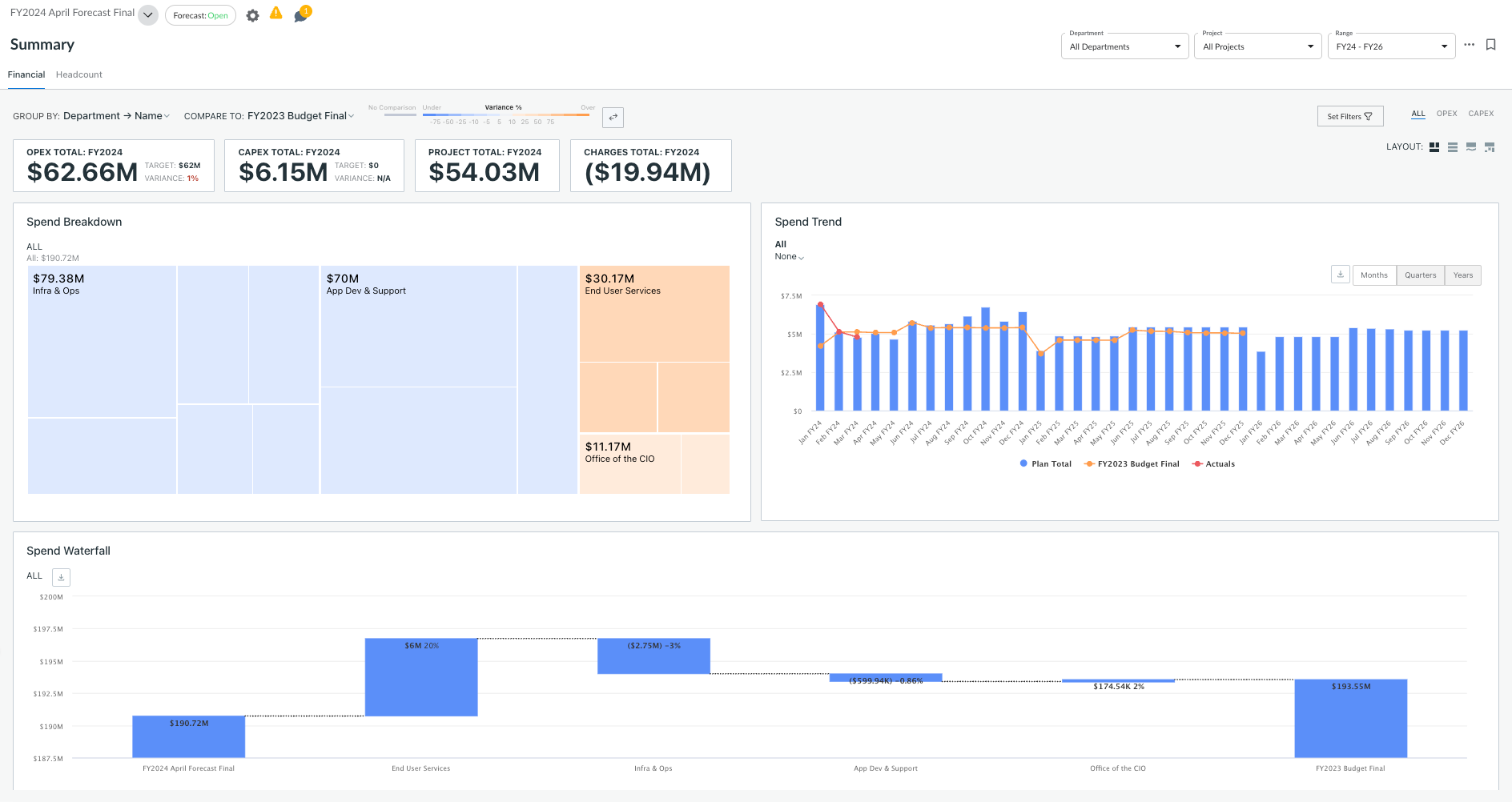Select the OPEX filter tab
The height and width of the screenshot is (802, 1512).
tap(1446, 114)
